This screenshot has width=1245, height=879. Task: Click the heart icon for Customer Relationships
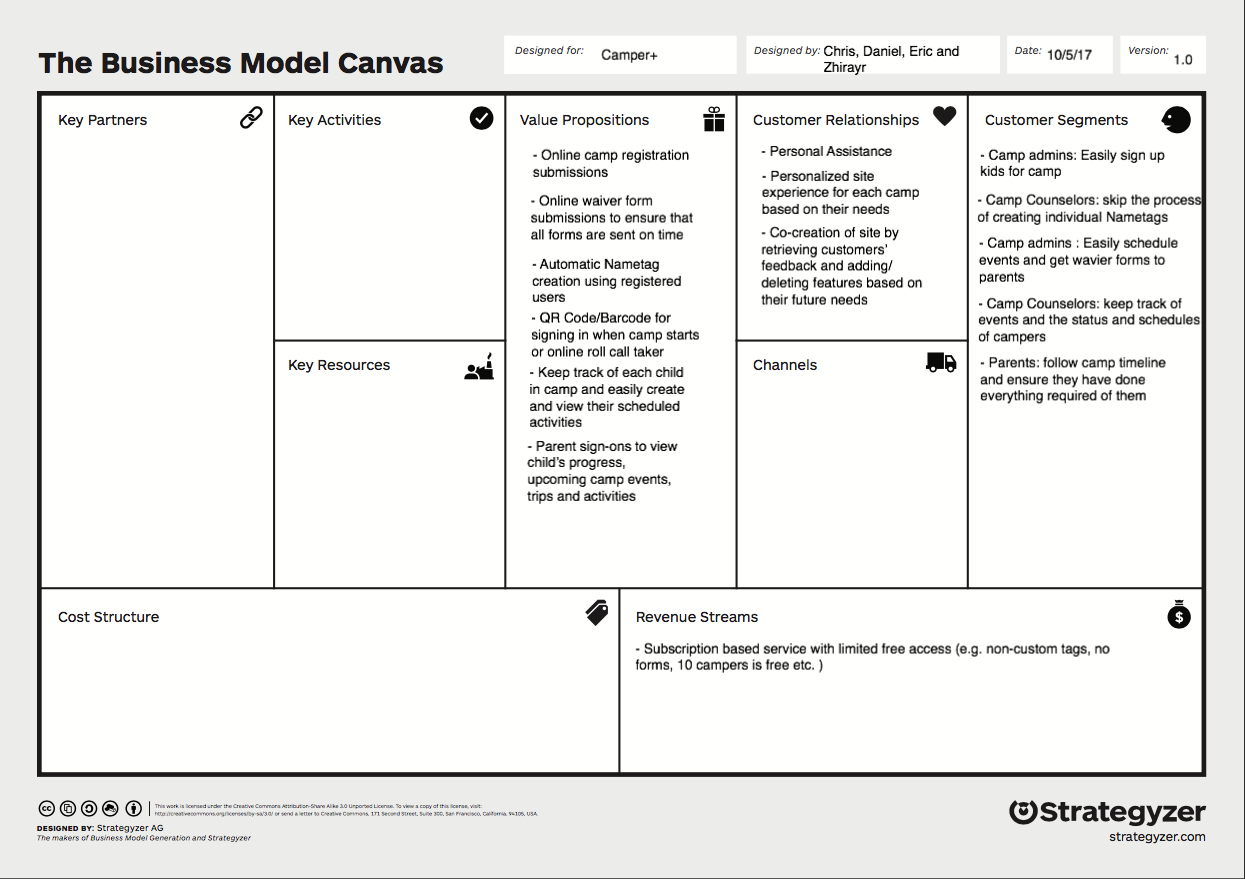pos(944,116)
